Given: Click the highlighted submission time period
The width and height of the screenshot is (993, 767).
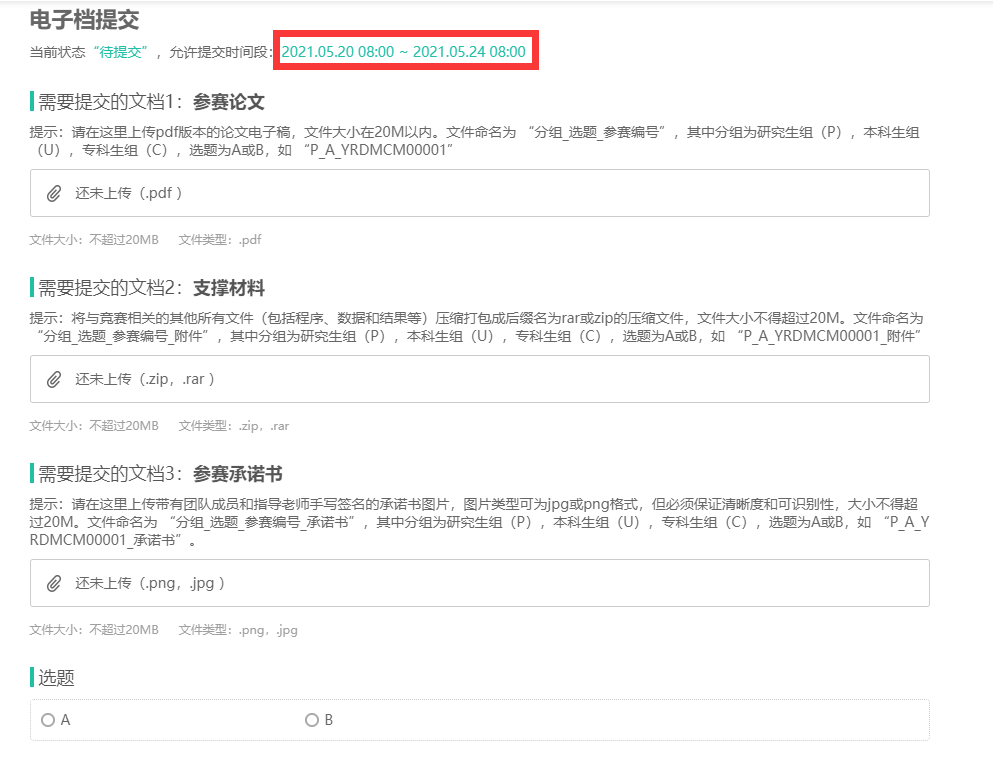Looking at the screenshot, I should coord(404,52).
